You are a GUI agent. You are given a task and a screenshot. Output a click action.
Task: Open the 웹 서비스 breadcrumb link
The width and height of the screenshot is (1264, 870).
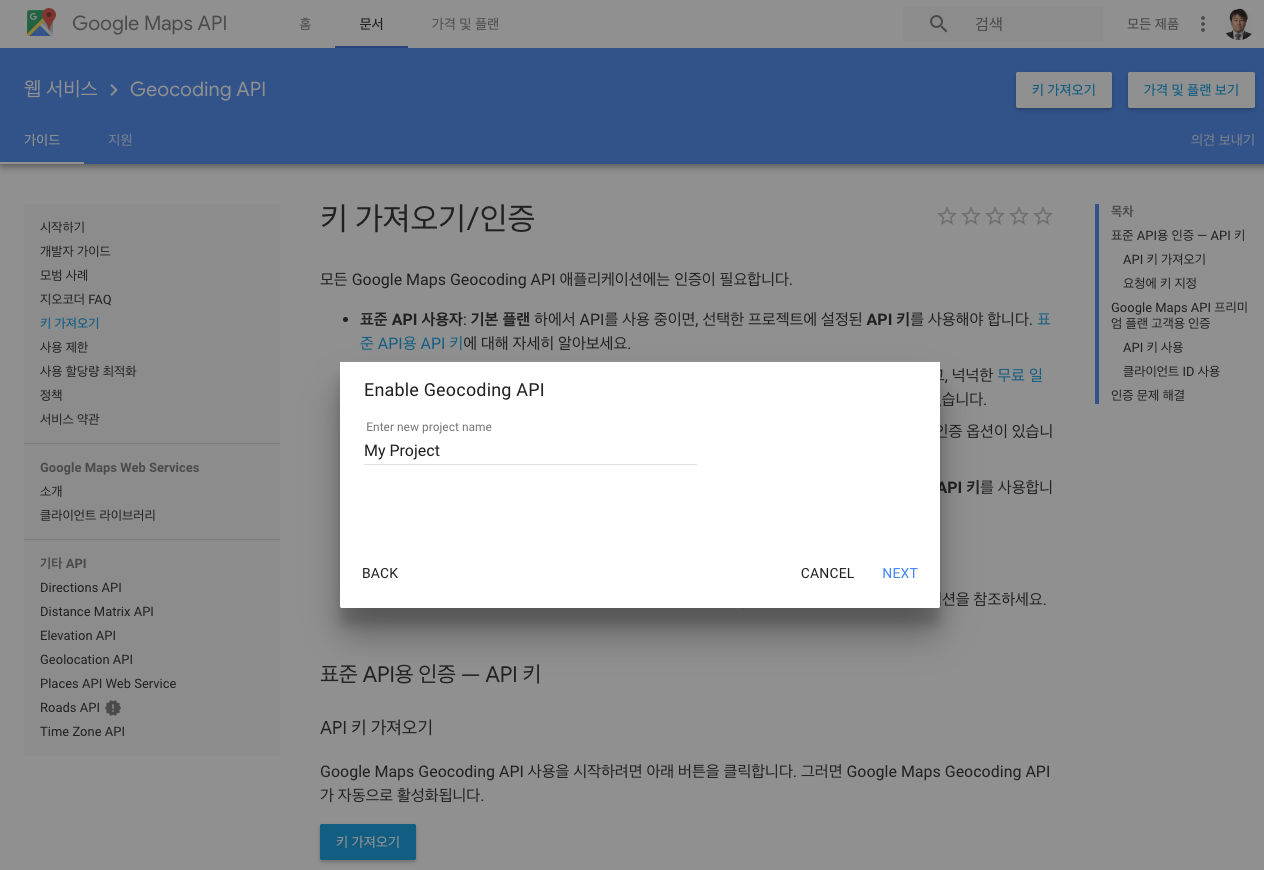point(60,89)
